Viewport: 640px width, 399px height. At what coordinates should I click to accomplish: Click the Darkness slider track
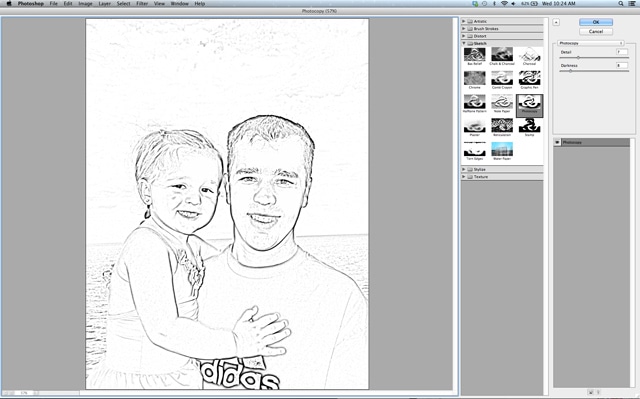(x=593, y=71)
